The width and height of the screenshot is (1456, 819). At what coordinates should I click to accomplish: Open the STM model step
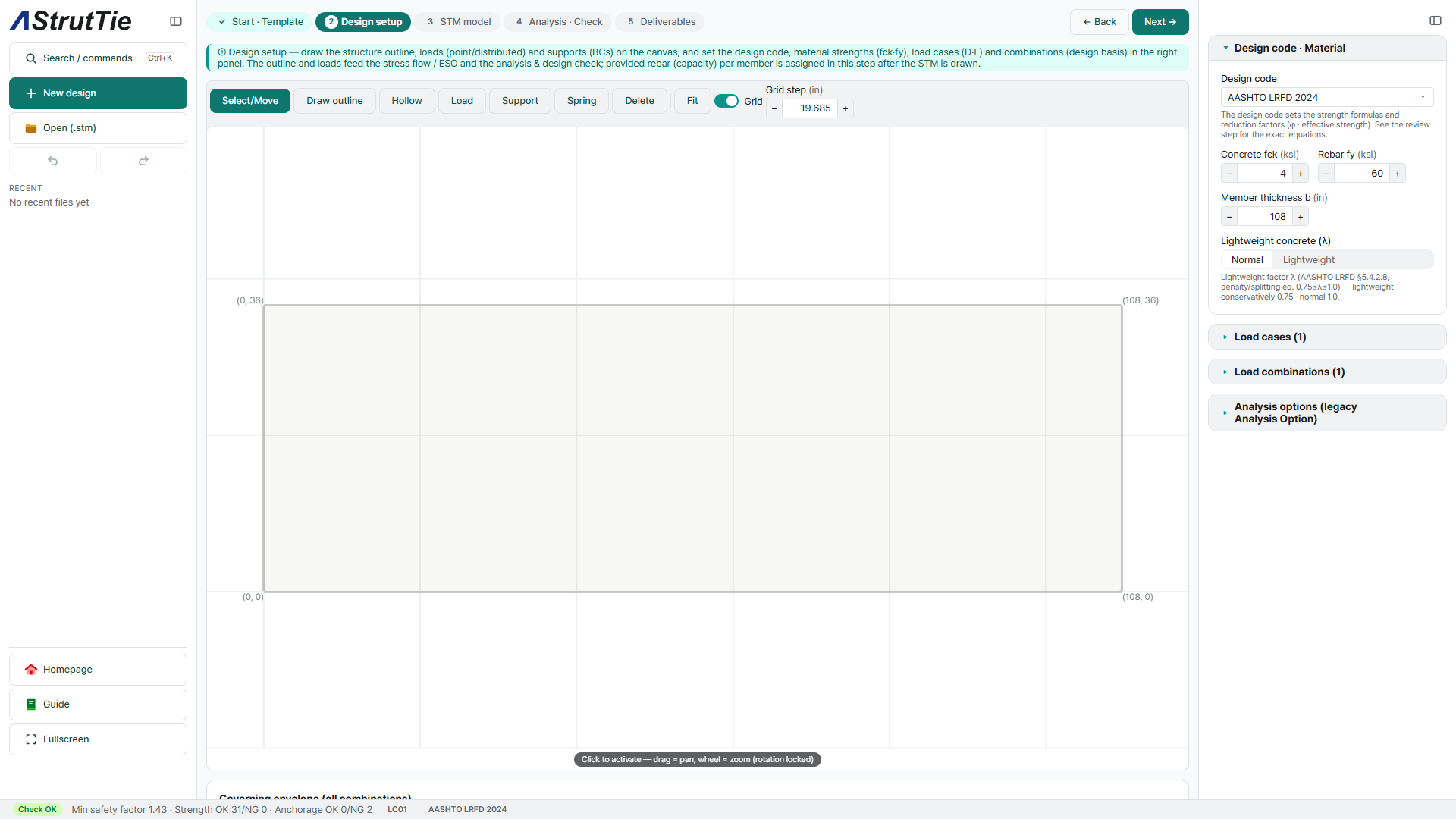click(x=458, y=22)
